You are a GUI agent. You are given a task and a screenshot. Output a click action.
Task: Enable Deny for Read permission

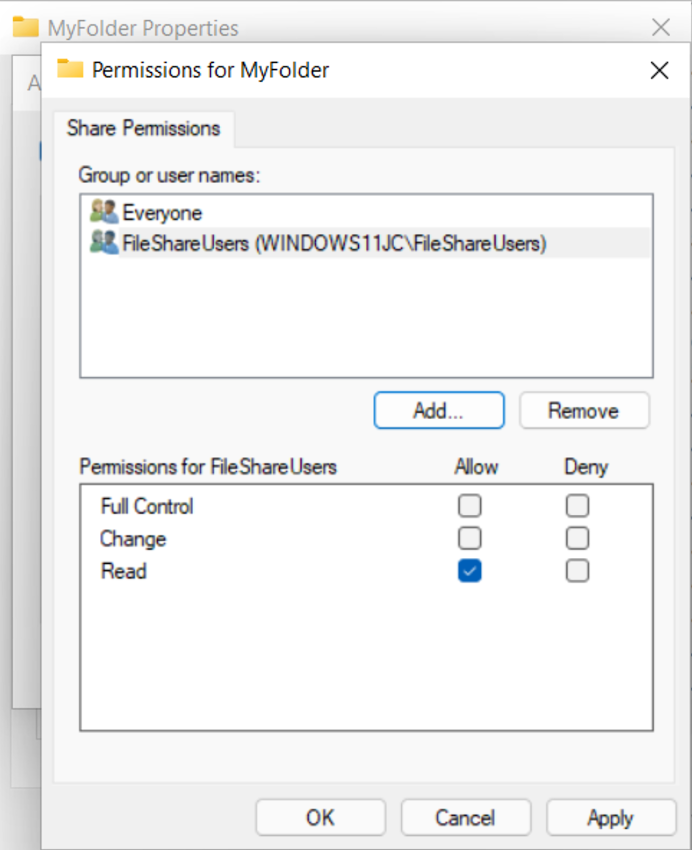(577, 571)
